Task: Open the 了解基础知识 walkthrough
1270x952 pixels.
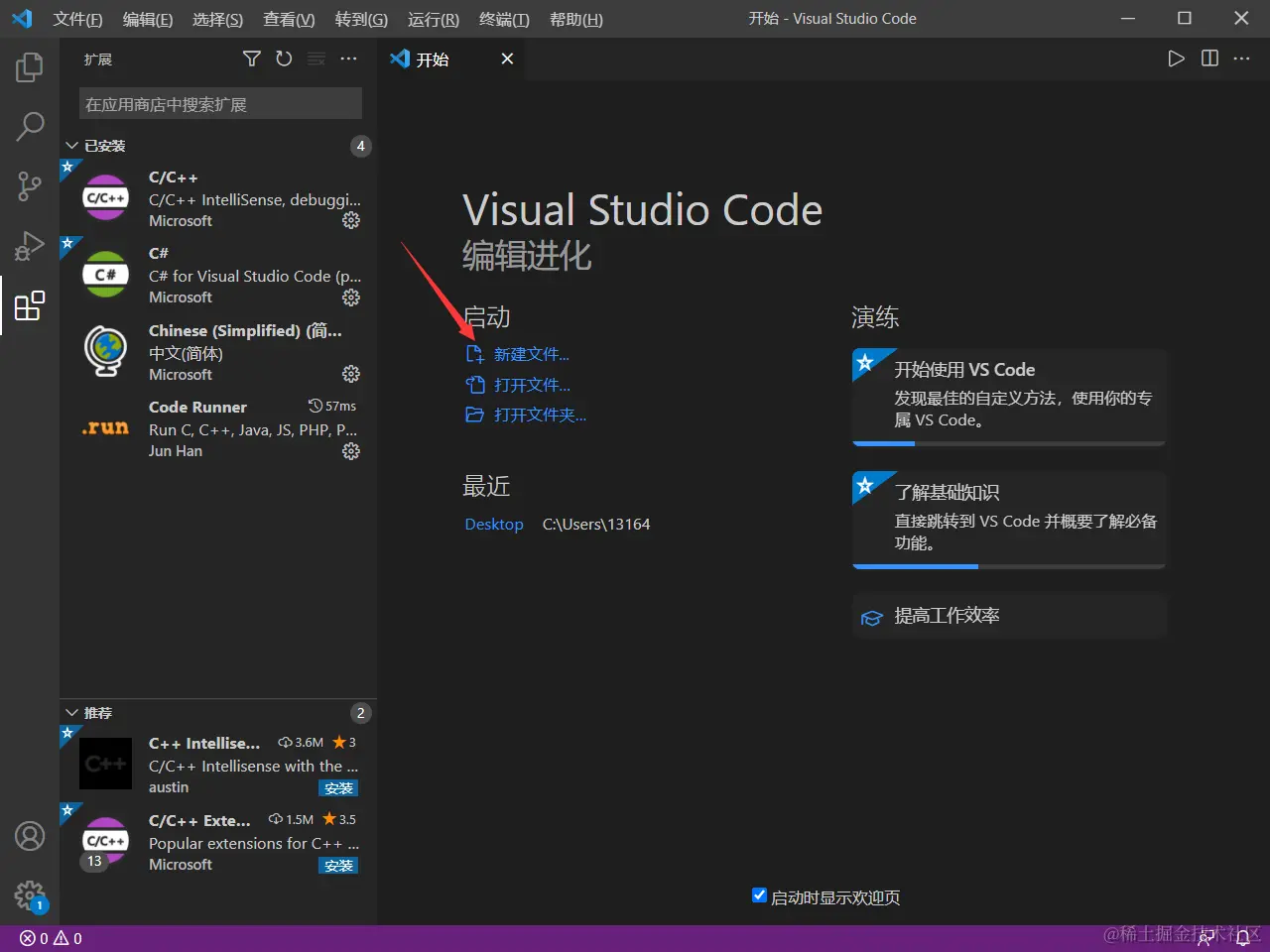Action: [x=1009, y=520]
